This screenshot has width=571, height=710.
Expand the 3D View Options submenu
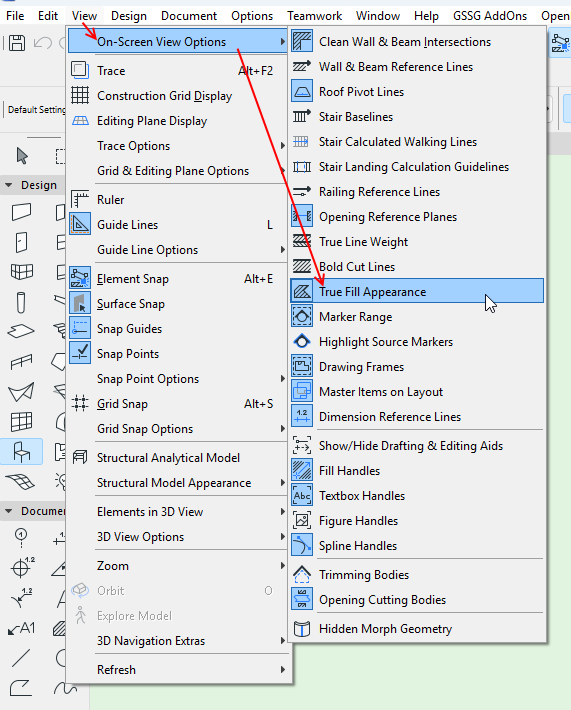[x=178, y=537]
